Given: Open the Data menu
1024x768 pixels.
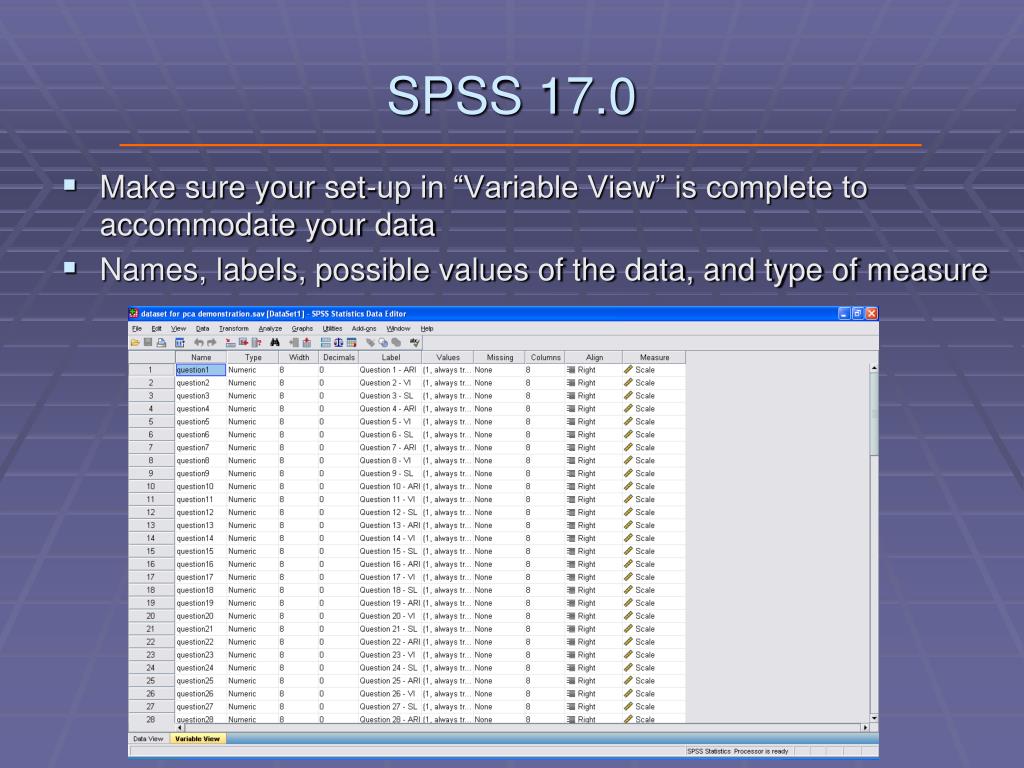Looking at the screenshot, I should click(x=202, y=328).
